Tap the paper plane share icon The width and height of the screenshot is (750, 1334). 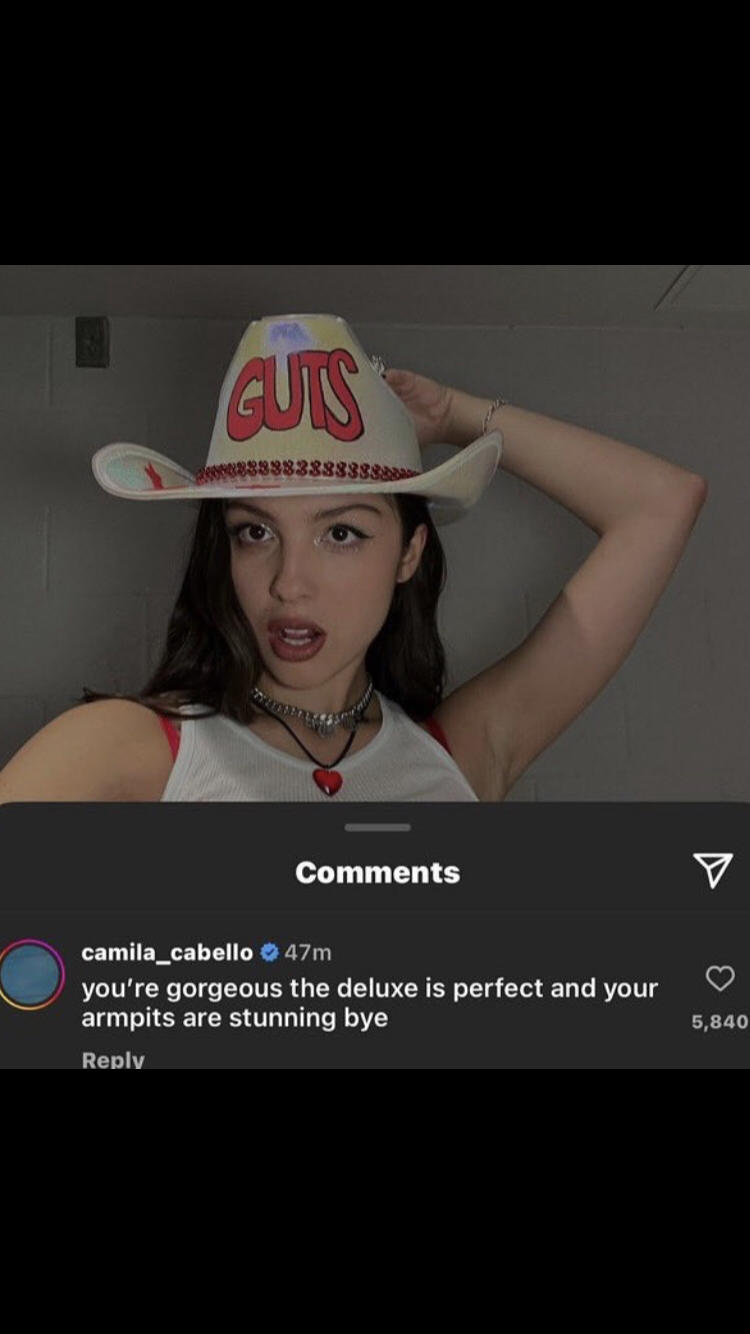[712, 870]
